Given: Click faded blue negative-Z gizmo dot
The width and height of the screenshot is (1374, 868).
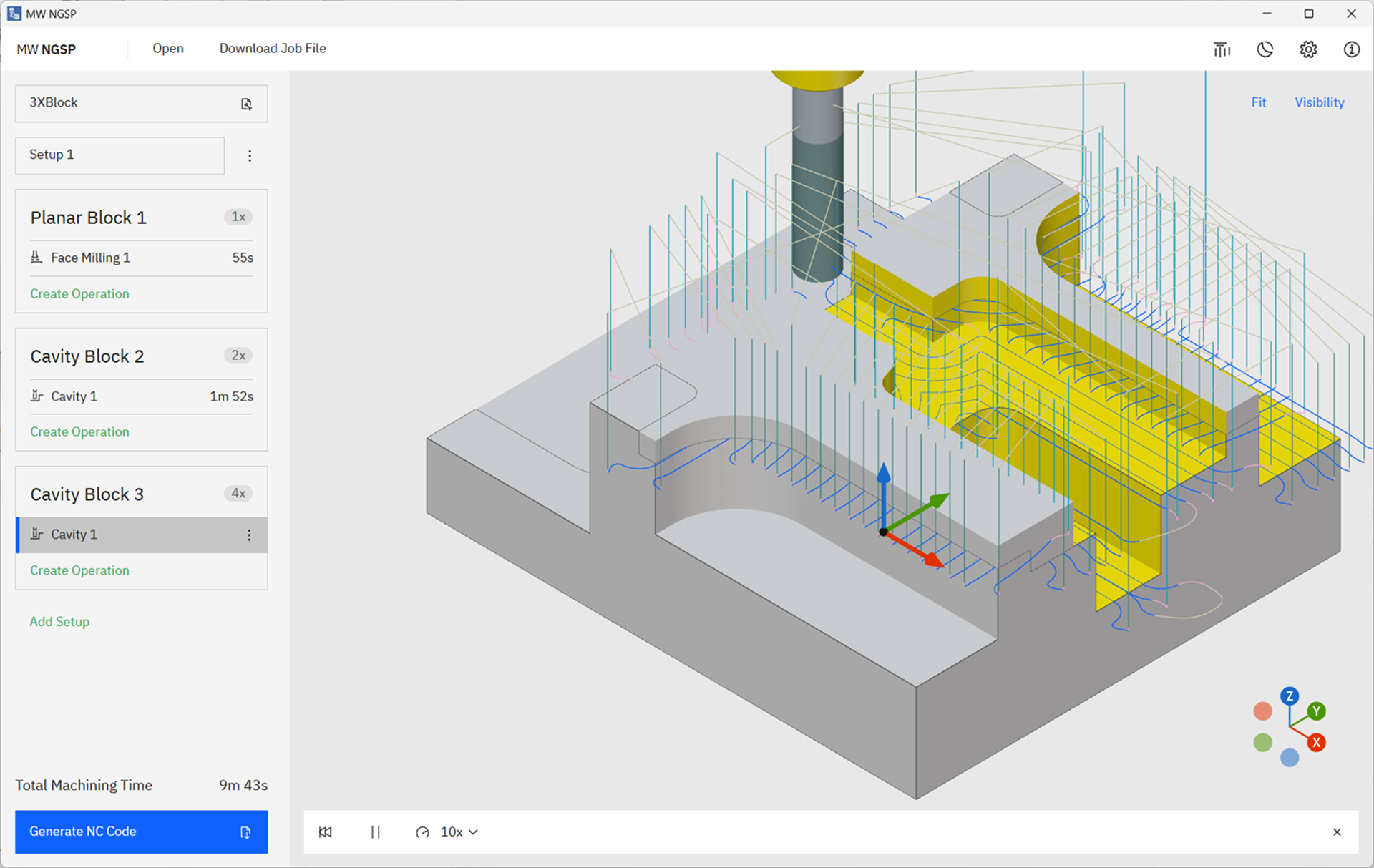Looking at the screenshot, I should tap(1290, 757).
